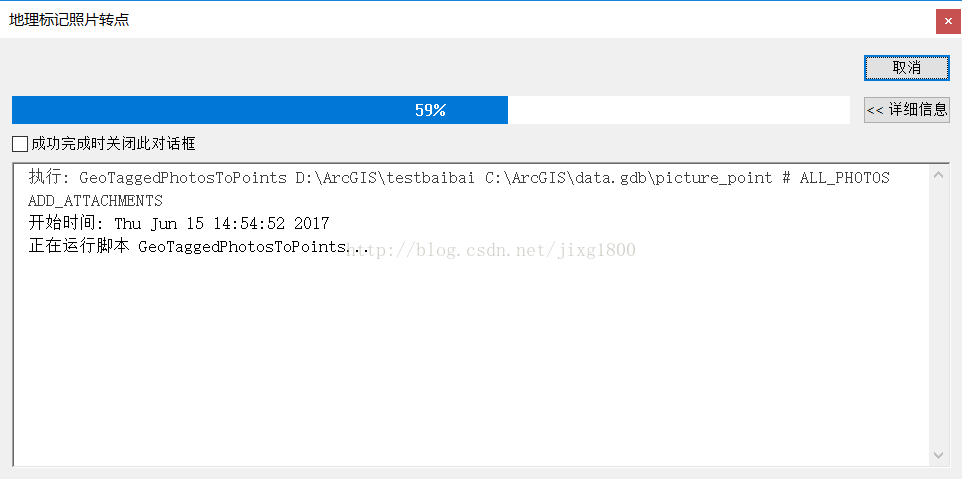The image size is (962, 479).
Task: Click the blue filled part of progress bar
Action: click(260, 110)
